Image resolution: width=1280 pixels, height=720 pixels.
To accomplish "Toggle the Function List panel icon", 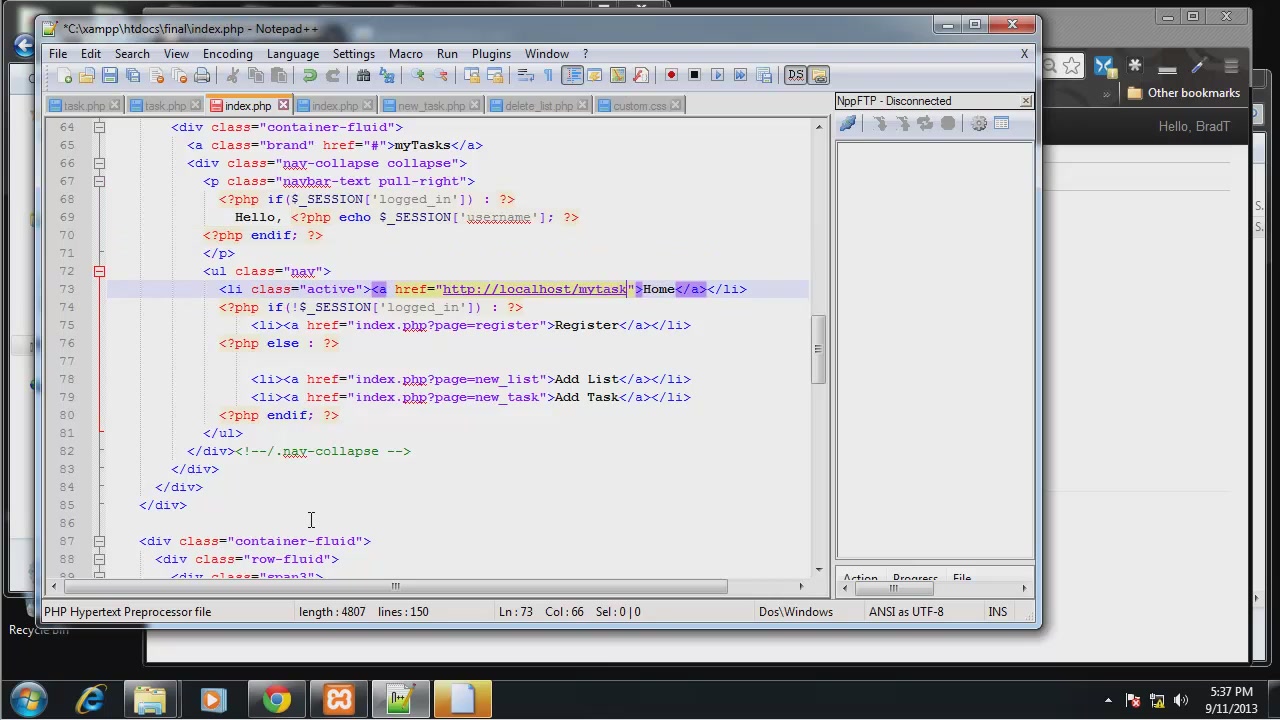I will click(640, 75).
